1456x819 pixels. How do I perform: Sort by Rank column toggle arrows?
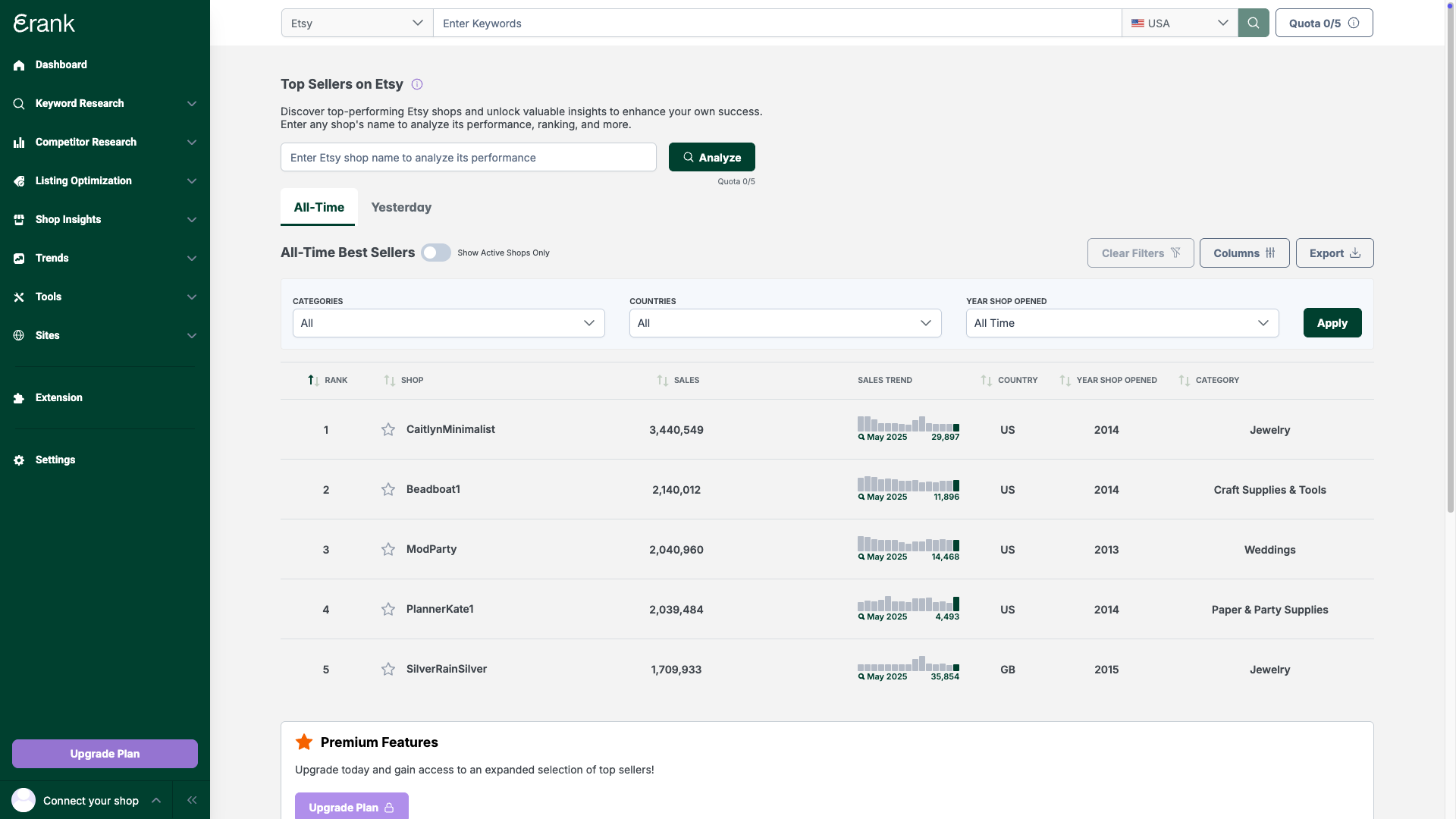coord(313,381)
